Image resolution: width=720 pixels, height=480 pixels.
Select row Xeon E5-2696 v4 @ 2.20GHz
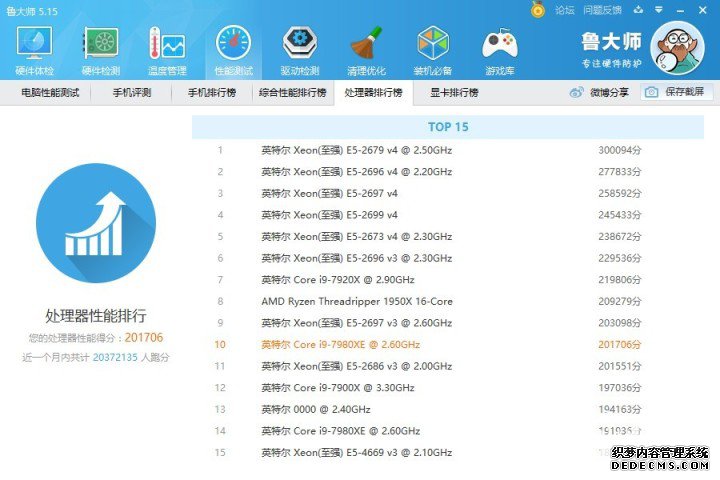click(448, 172)
